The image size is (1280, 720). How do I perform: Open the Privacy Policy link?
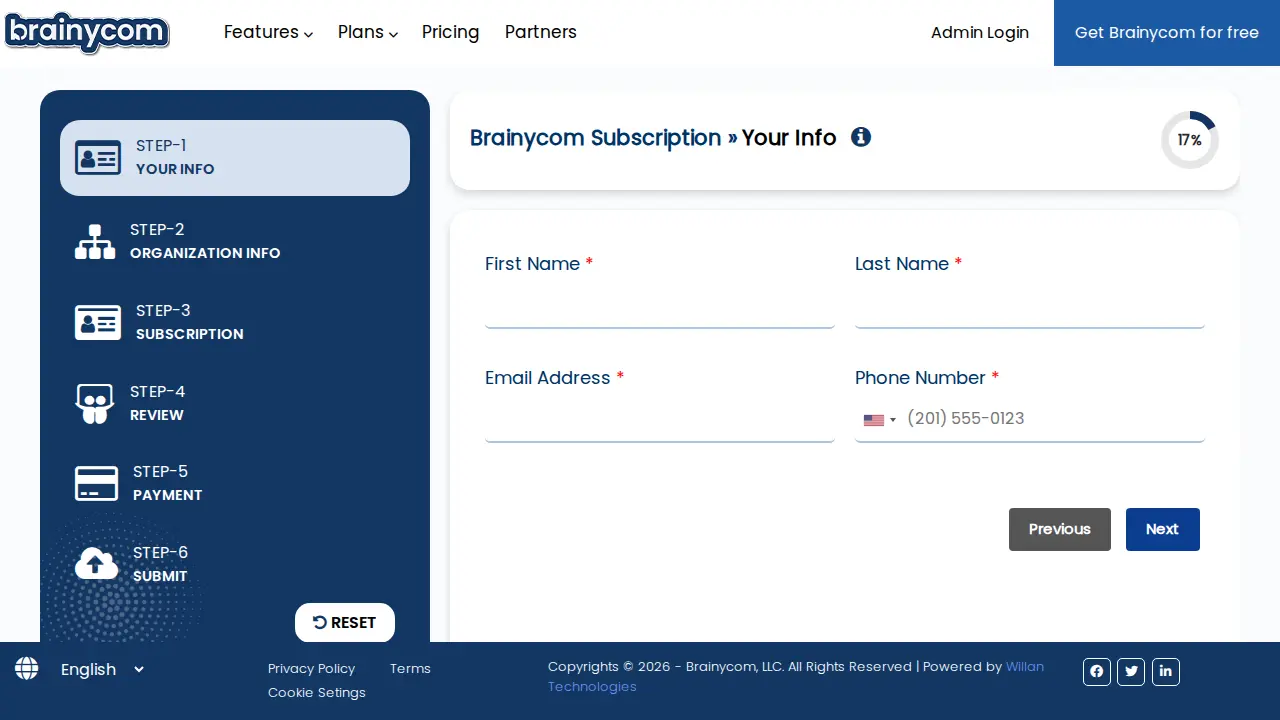coord(311,668)
